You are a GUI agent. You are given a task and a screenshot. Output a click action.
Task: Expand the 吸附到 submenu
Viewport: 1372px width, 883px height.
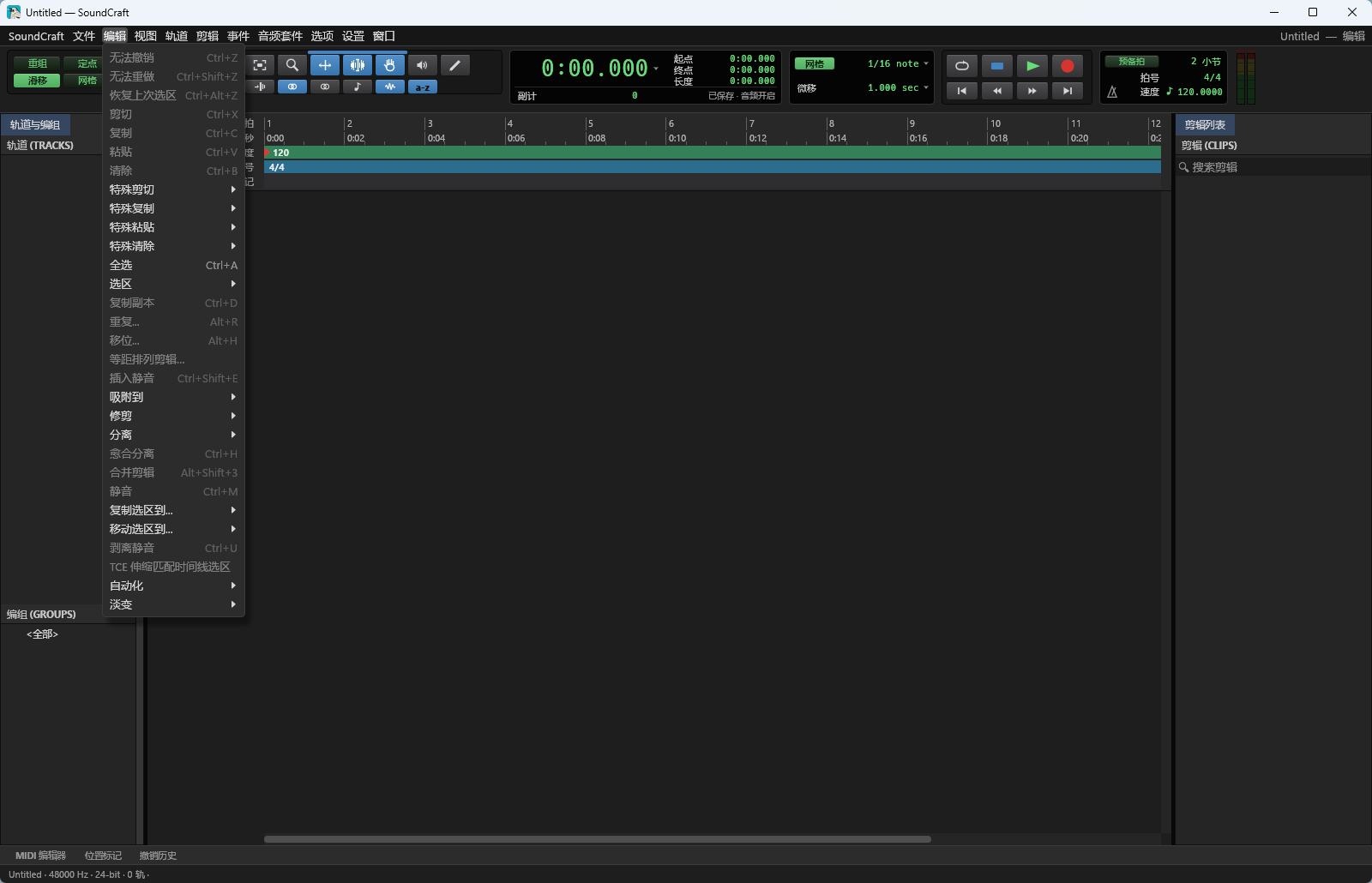click(x=173, y=397)
